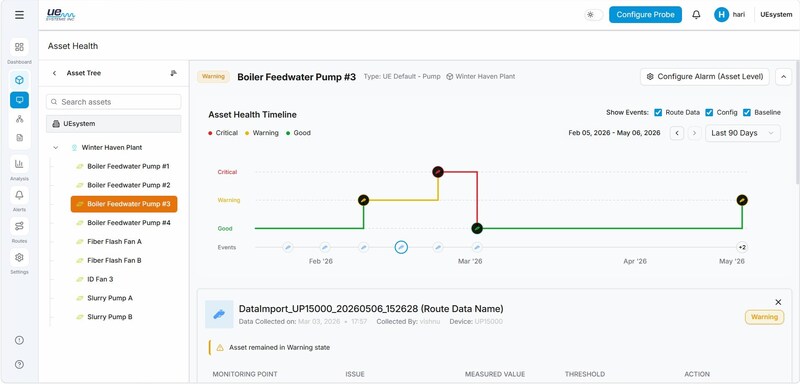Click the route data probe icon
800x384 pixels.
(x=219, y=314)
